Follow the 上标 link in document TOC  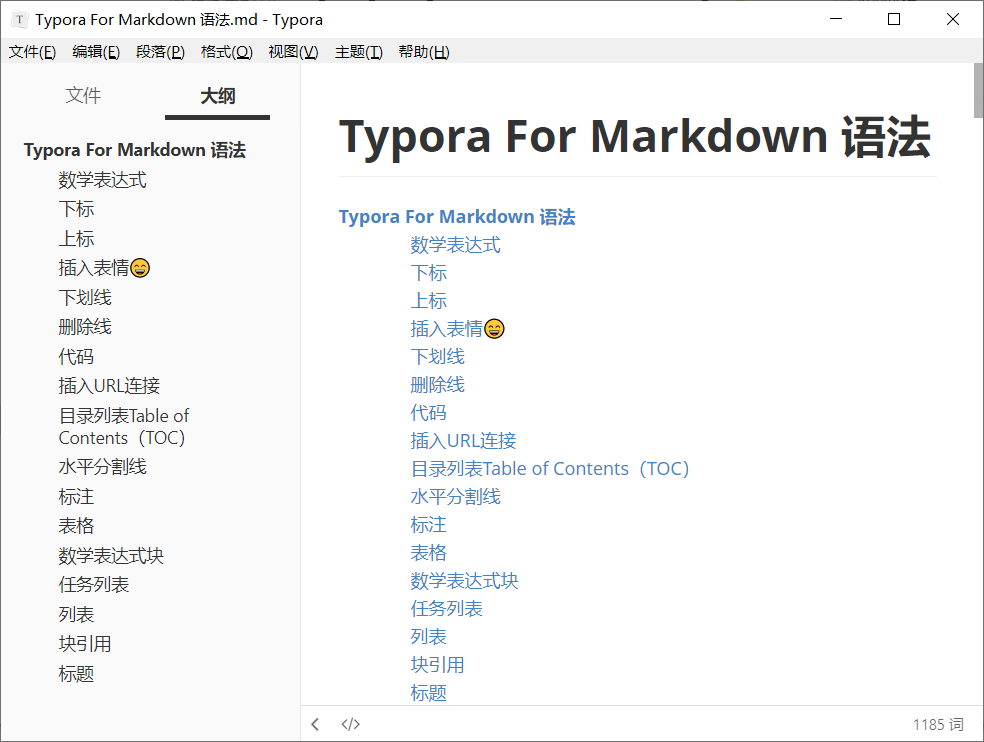[x=429, y=301]
